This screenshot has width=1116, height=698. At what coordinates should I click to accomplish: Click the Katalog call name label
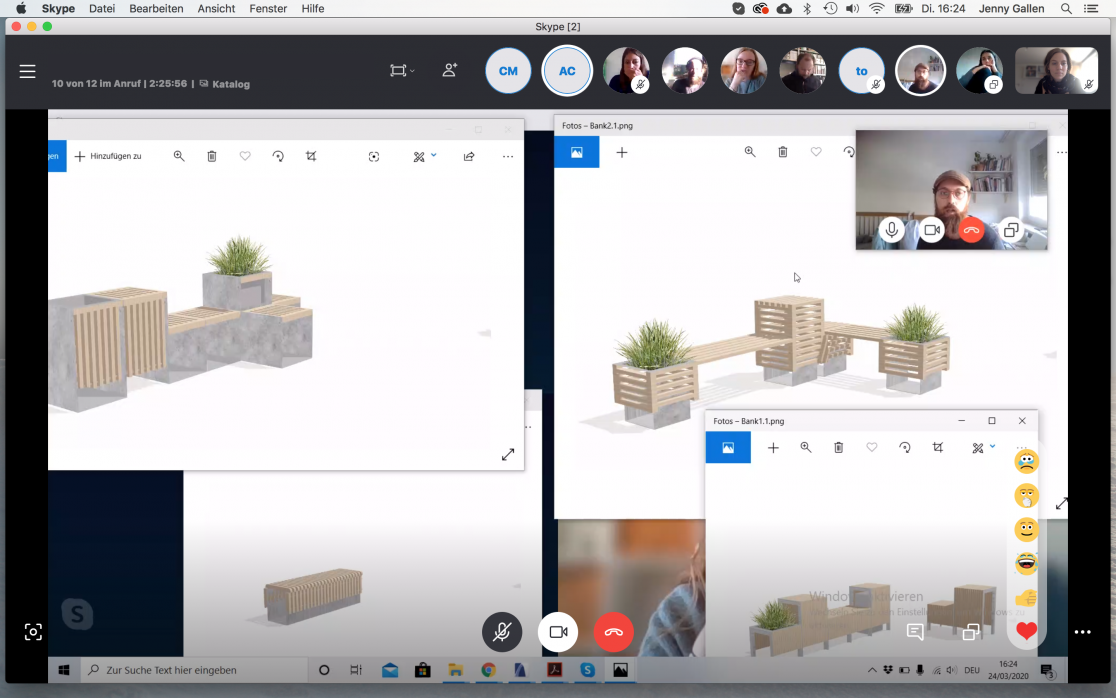[x=231, y=84]
